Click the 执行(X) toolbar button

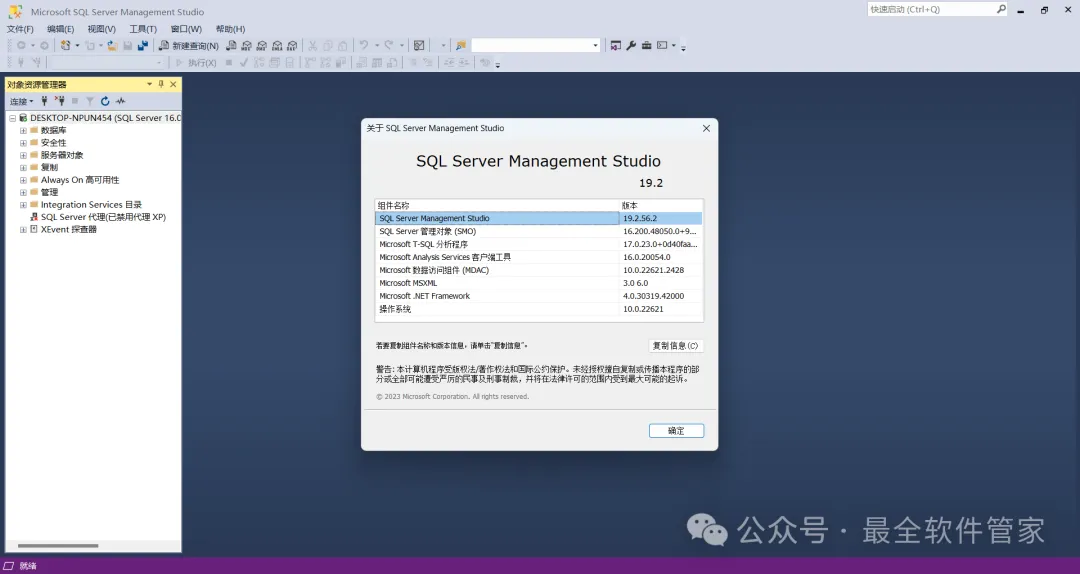click(196, 63)
